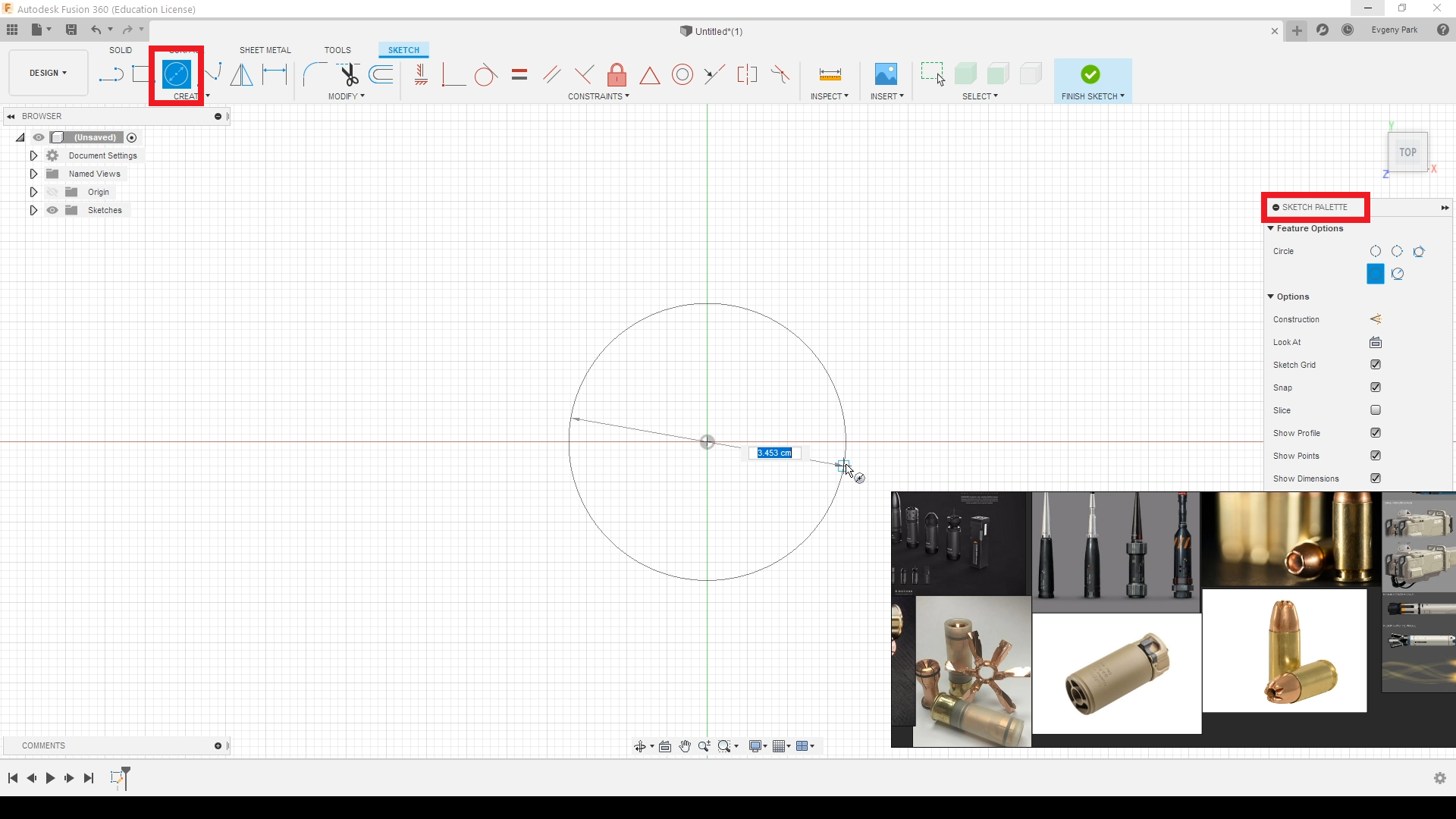Screen dimensions: 1456x819
Task: Open the MODIFY dropdown menu
Action: (x=347, y=96)
